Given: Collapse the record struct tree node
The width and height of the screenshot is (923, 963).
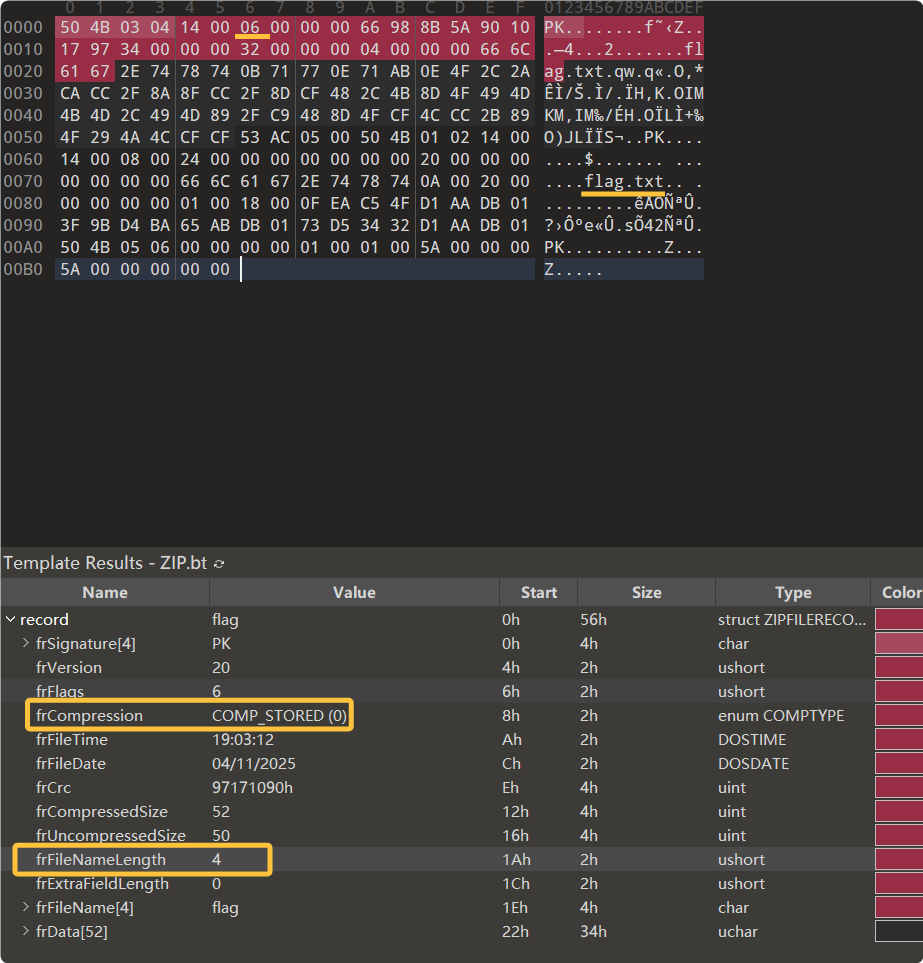Looking at the screenshot, I should pos(10,620).
